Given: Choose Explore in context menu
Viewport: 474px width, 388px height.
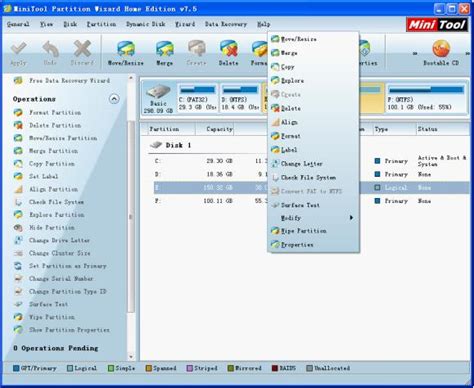Looking at the screenshot, I should (x=313, y=81).
